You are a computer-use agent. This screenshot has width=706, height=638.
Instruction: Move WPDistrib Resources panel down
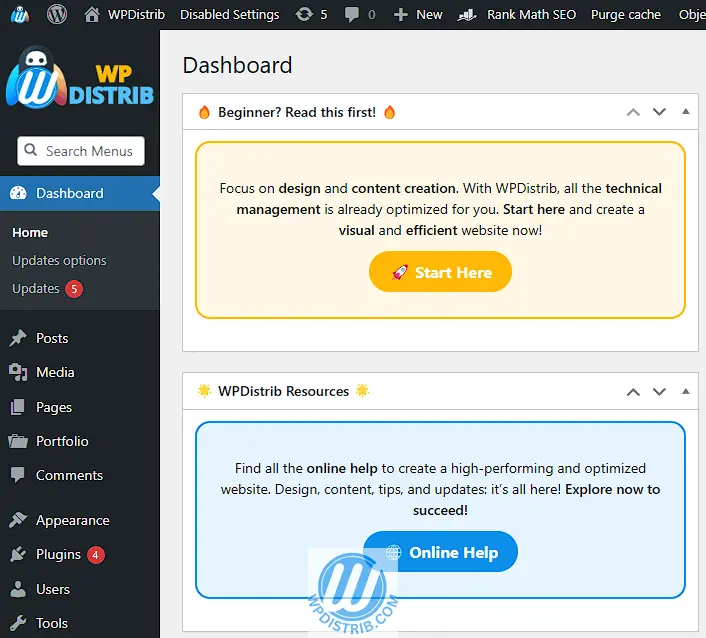[x=659, y=392]
